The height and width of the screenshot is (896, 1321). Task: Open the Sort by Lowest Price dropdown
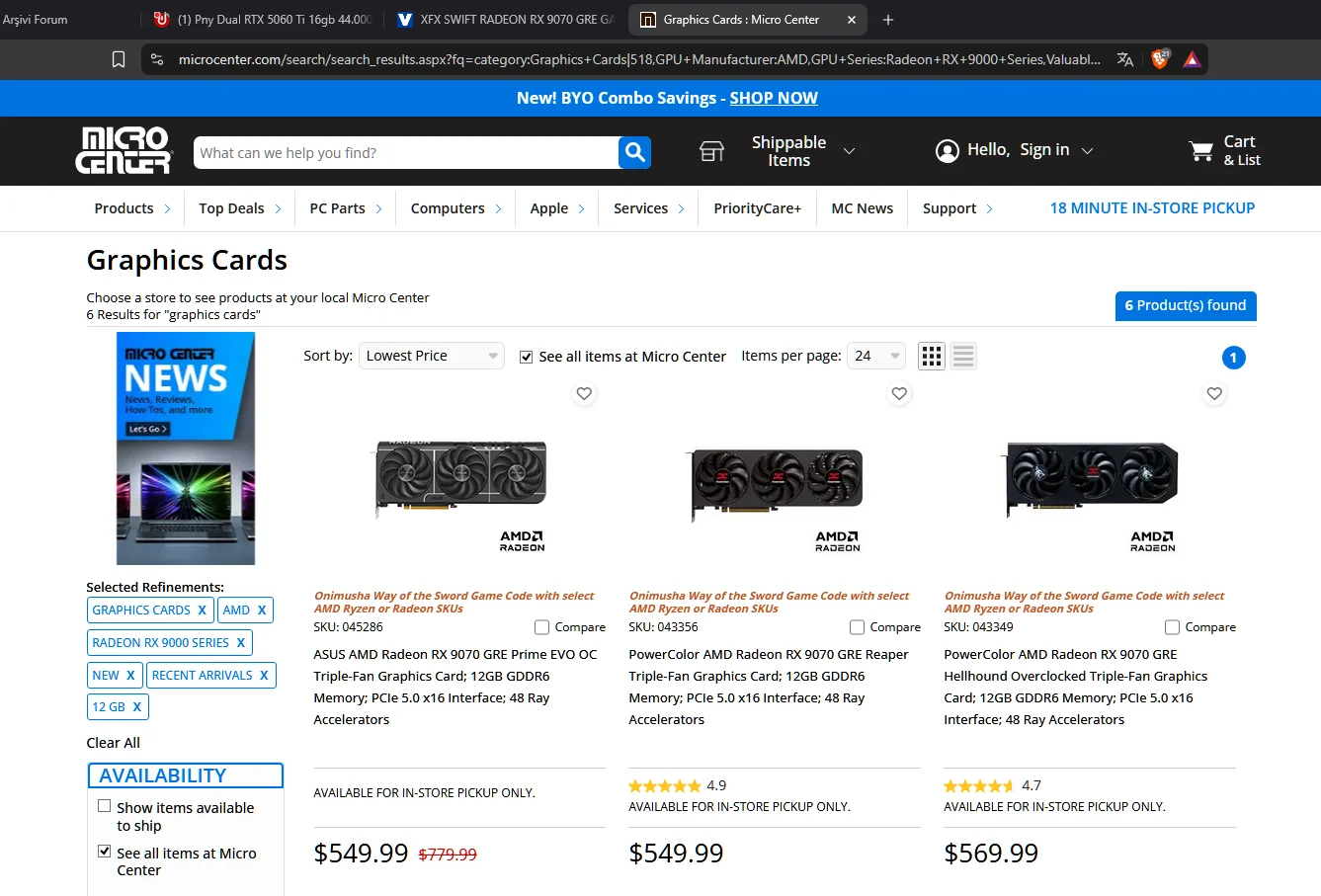coord(432,356)
